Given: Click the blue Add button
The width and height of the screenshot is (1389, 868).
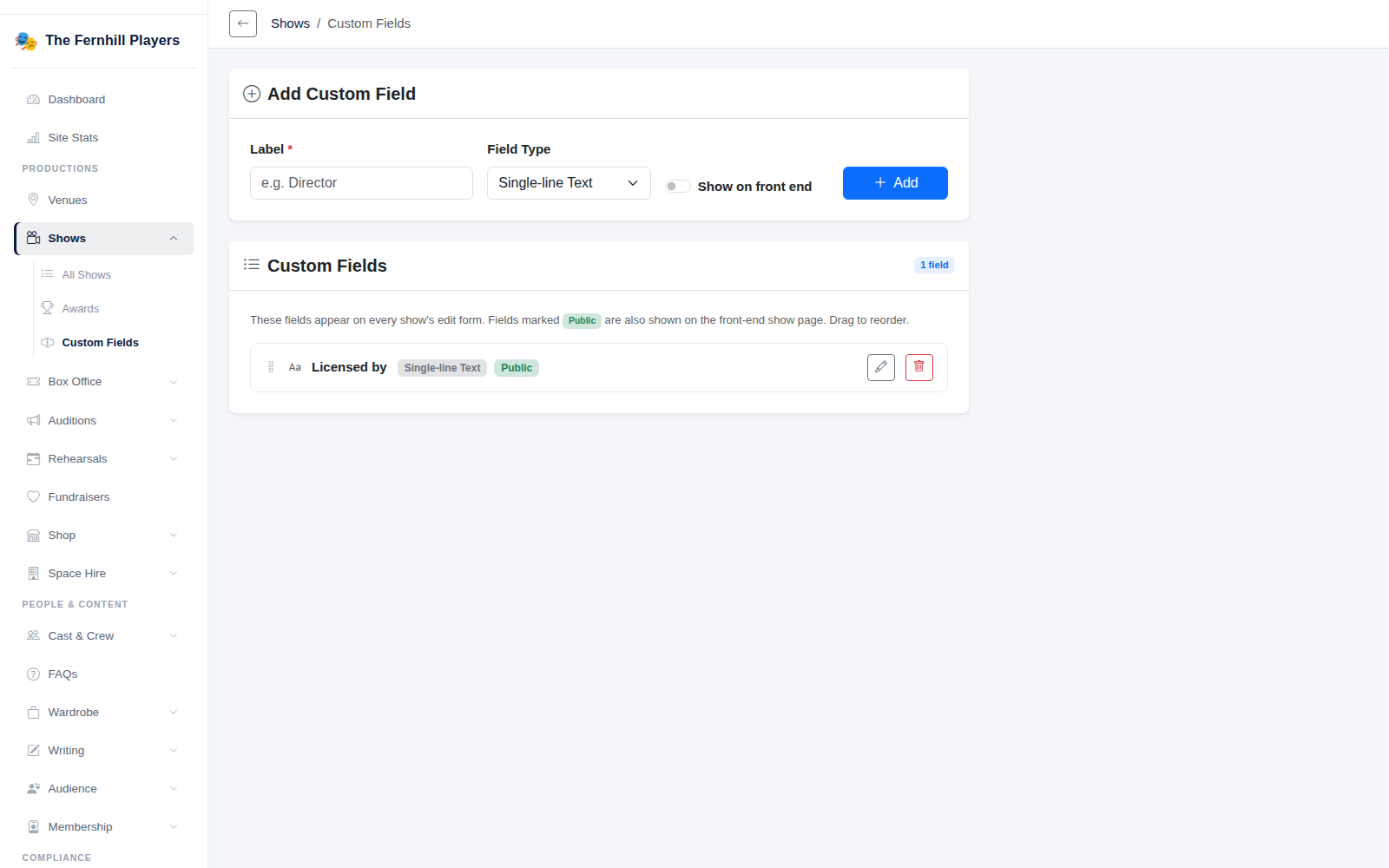Looking at the screenshot, I should (x=895, y=183).
